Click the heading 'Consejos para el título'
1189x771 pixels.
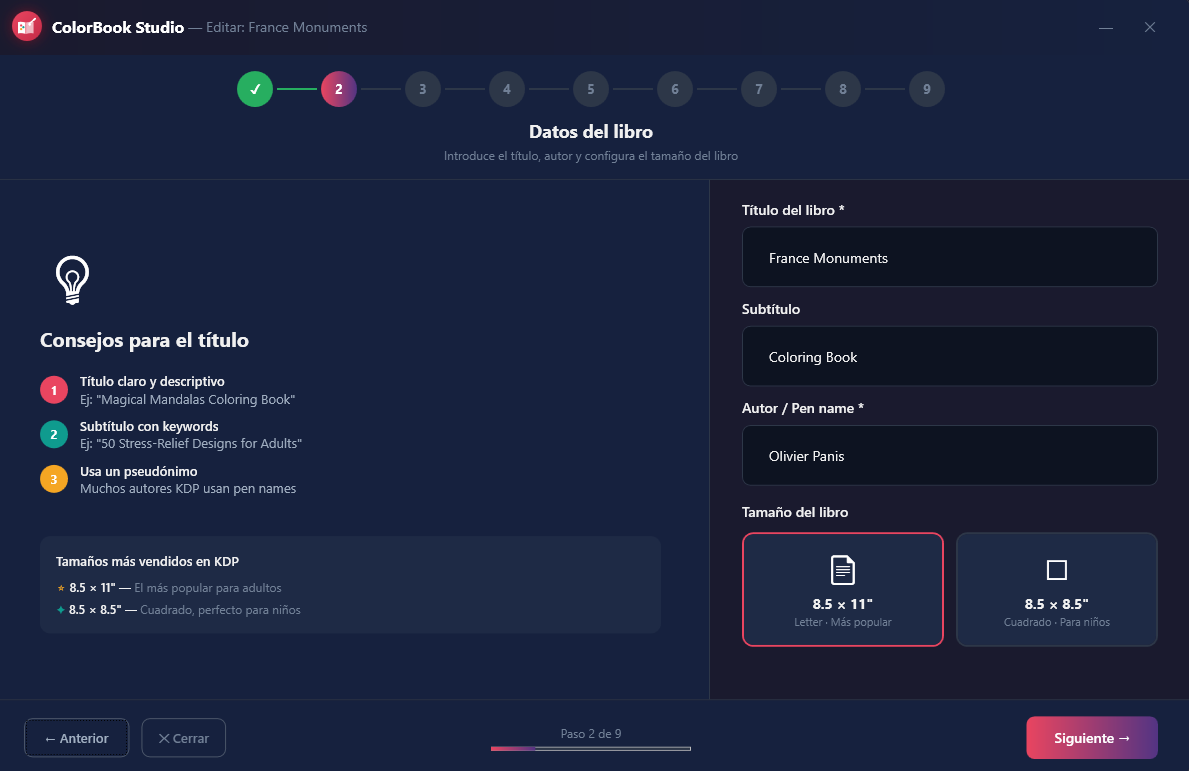coord(144,340)
